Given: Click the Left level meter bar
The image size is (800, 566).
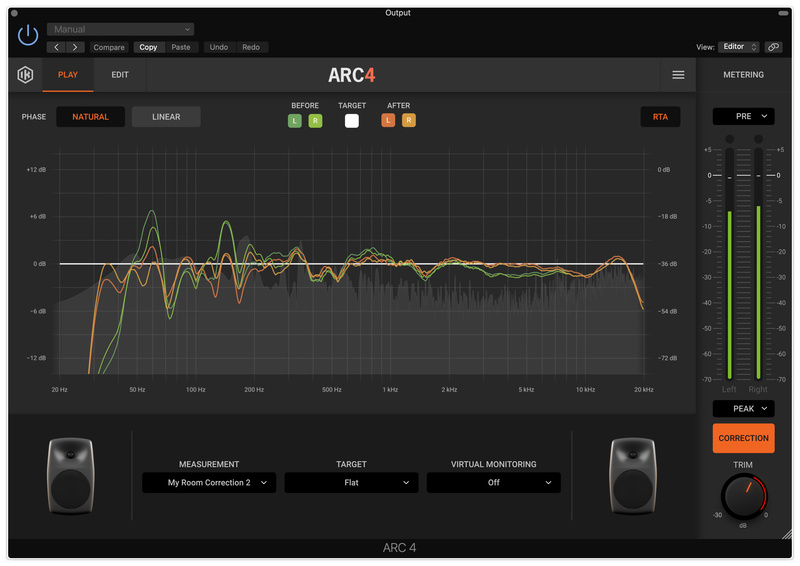Looking at the screenshot, I should click(729, 264).
